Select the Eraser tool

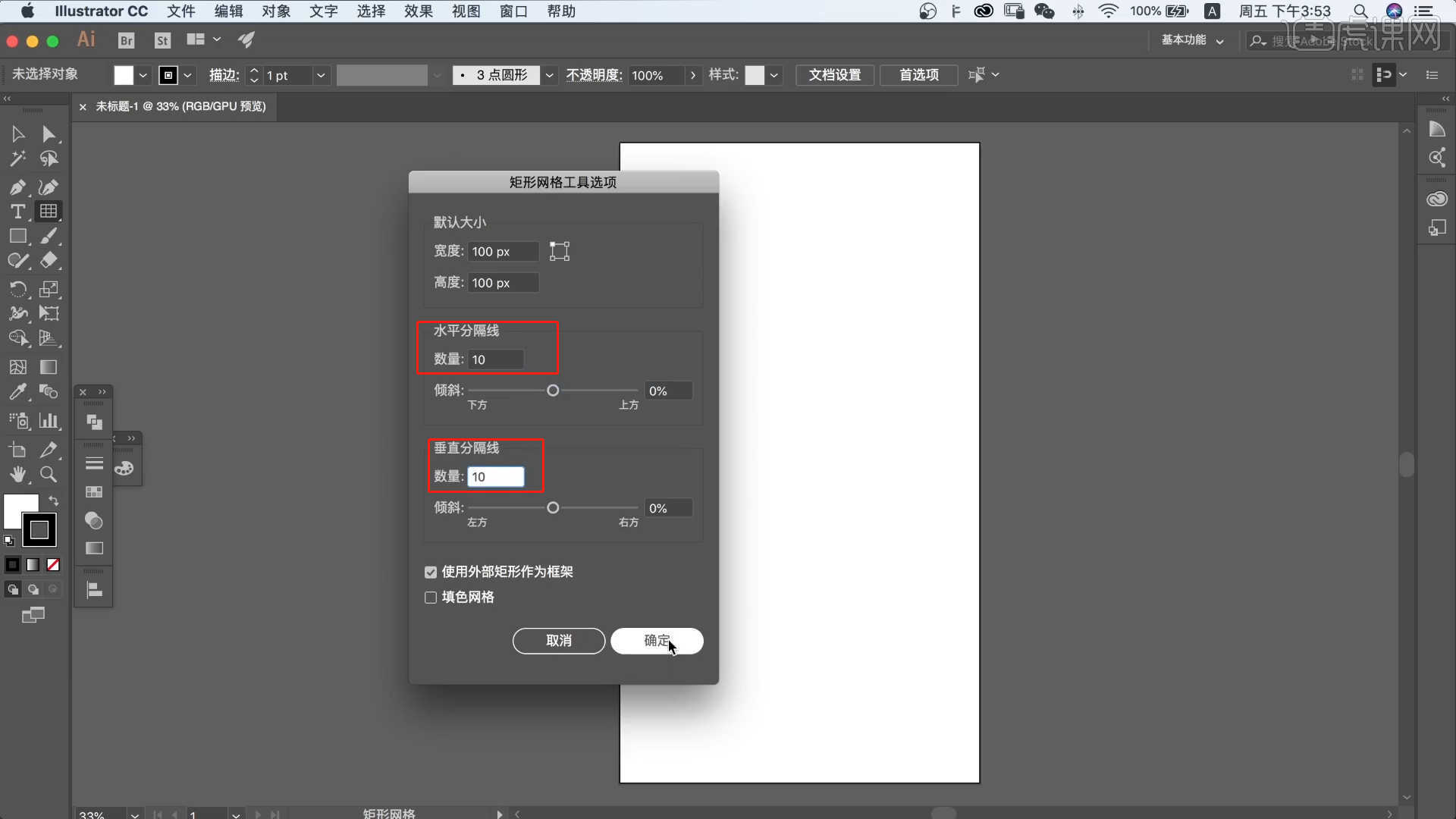point(49,260)
